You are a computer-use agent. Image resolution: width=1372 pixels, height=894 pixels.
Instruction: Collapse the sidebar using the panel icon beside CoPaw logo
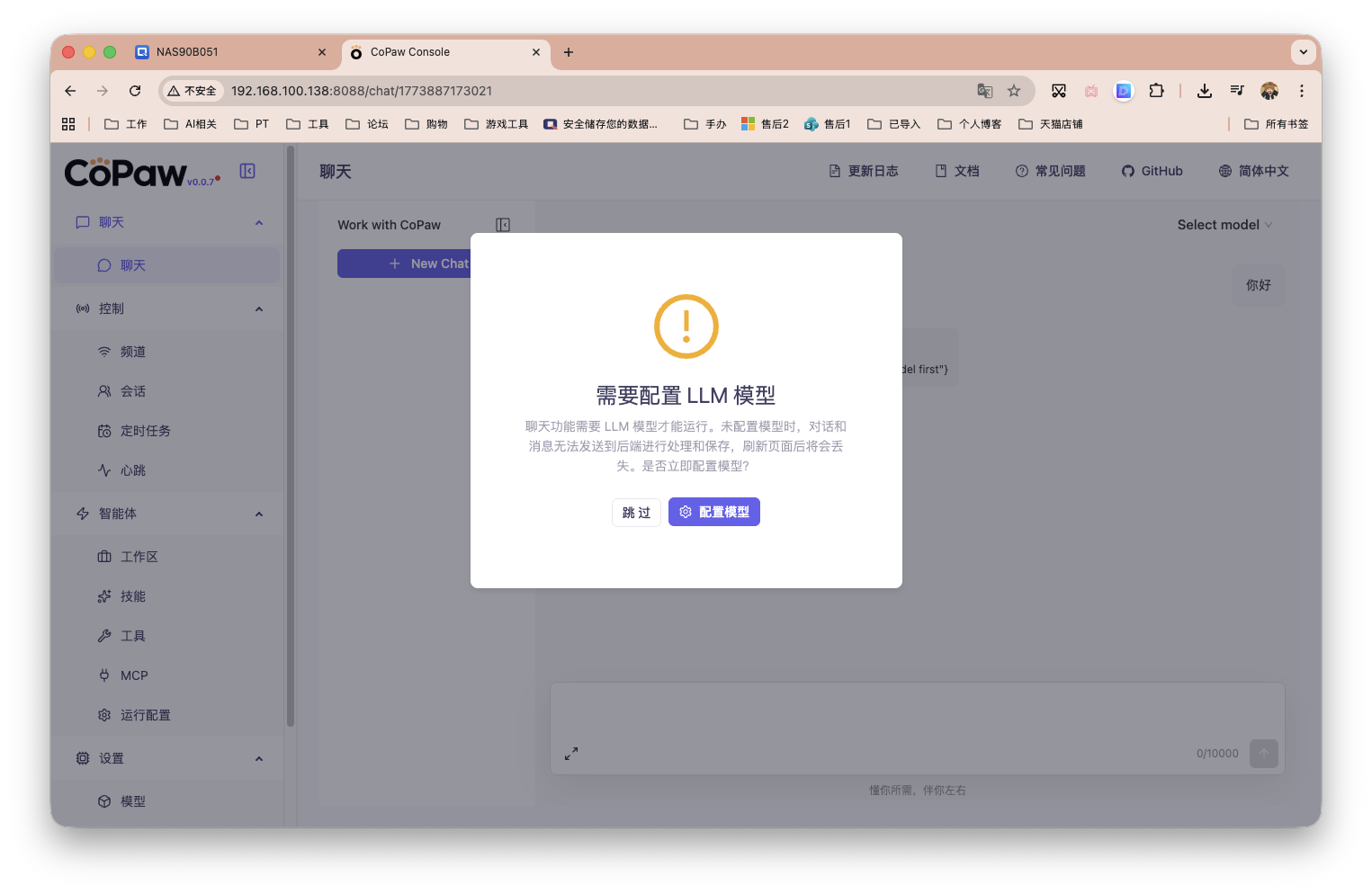point(247,170)
